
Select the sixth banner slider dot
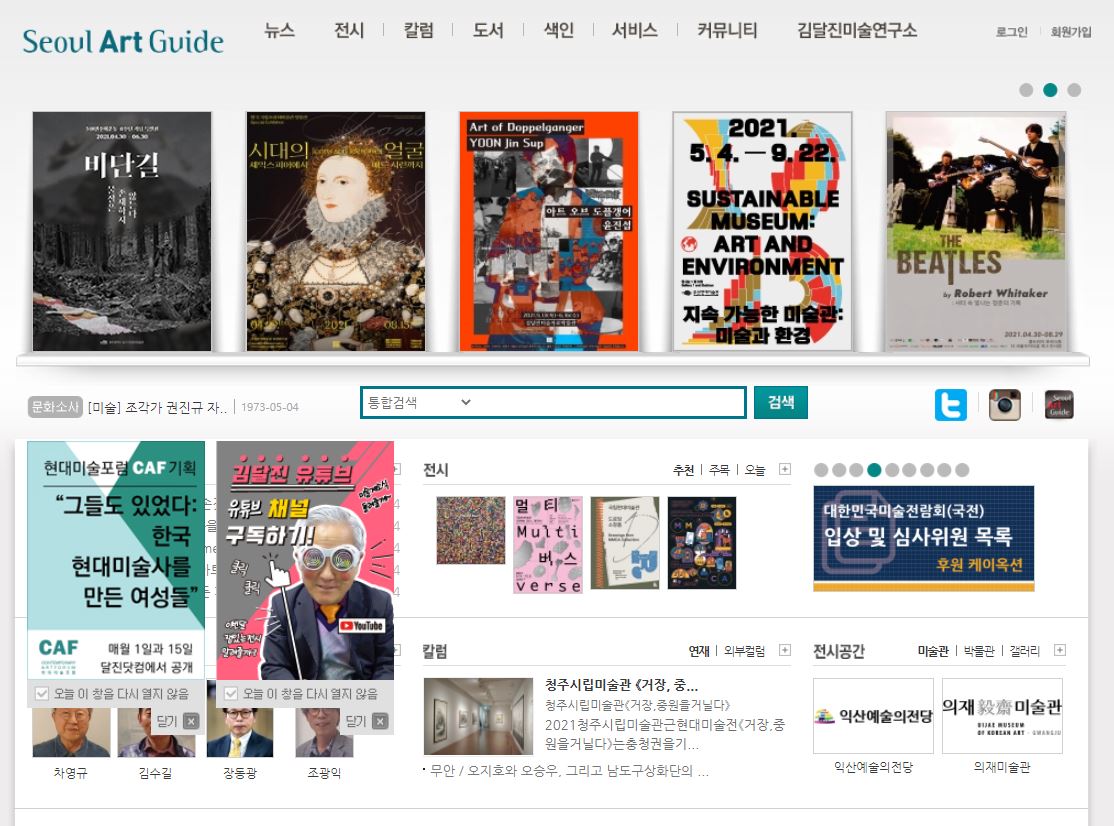click(x=909, y=469)
